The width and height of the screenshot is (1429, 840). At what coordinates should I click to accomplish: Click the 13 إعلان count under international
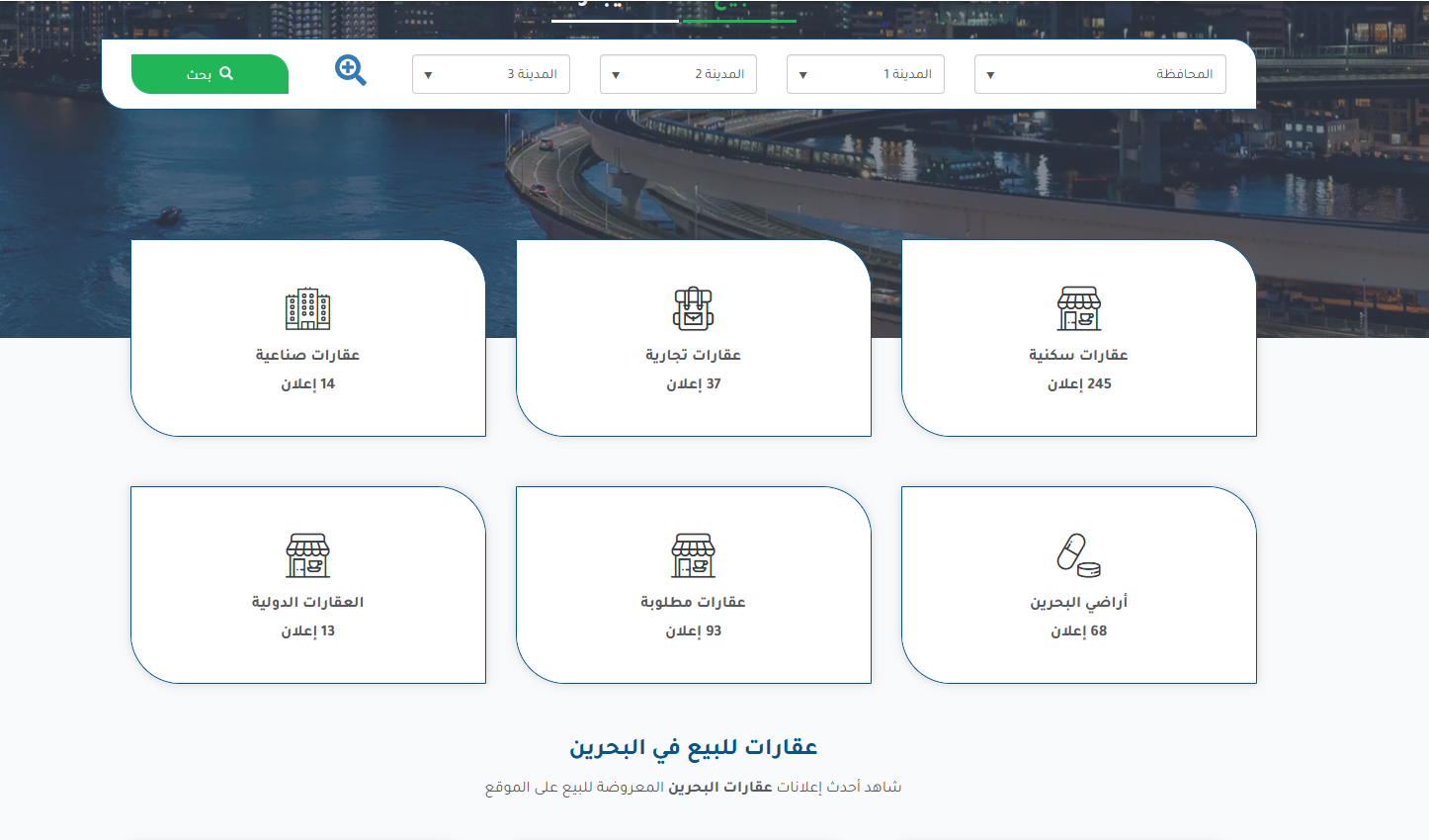point(307,630)
